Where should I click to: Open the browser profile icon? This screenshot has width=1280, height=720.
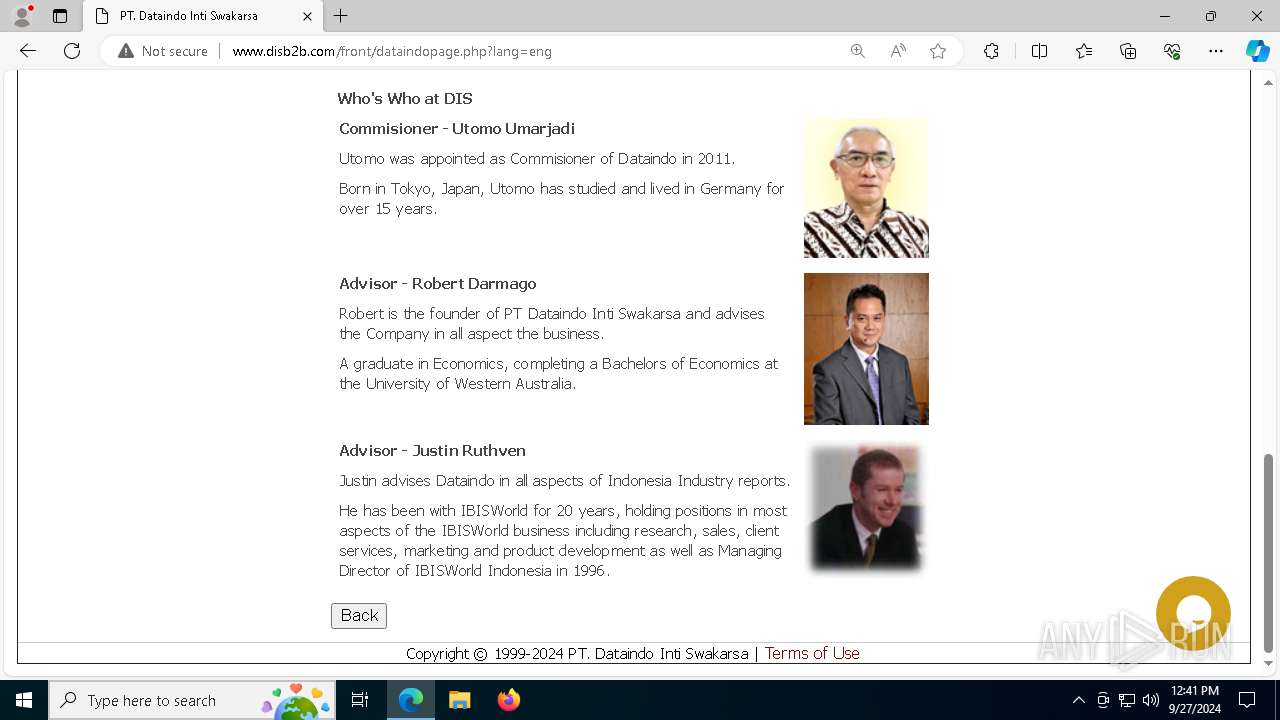click(x=22, y=16)
